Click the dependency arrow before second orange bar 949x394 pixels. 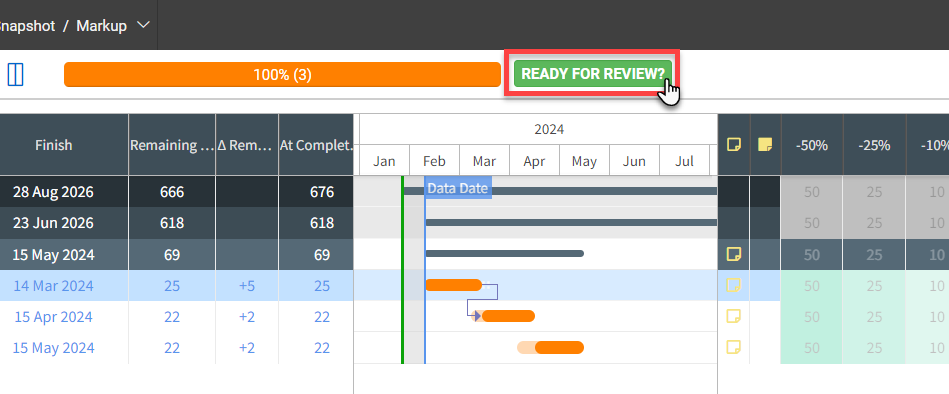point(477,316)
